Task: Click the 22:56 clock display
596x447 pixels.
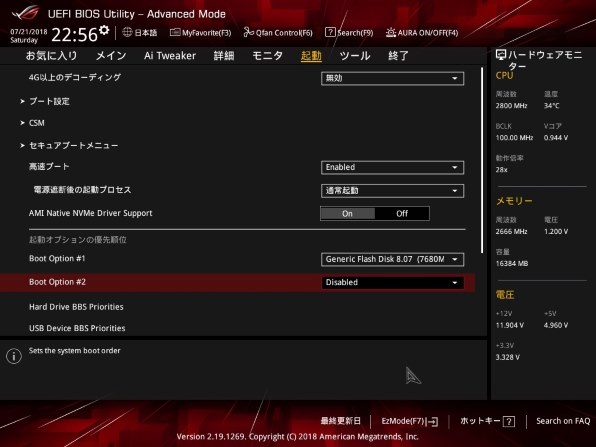Action: click(74, 35)
